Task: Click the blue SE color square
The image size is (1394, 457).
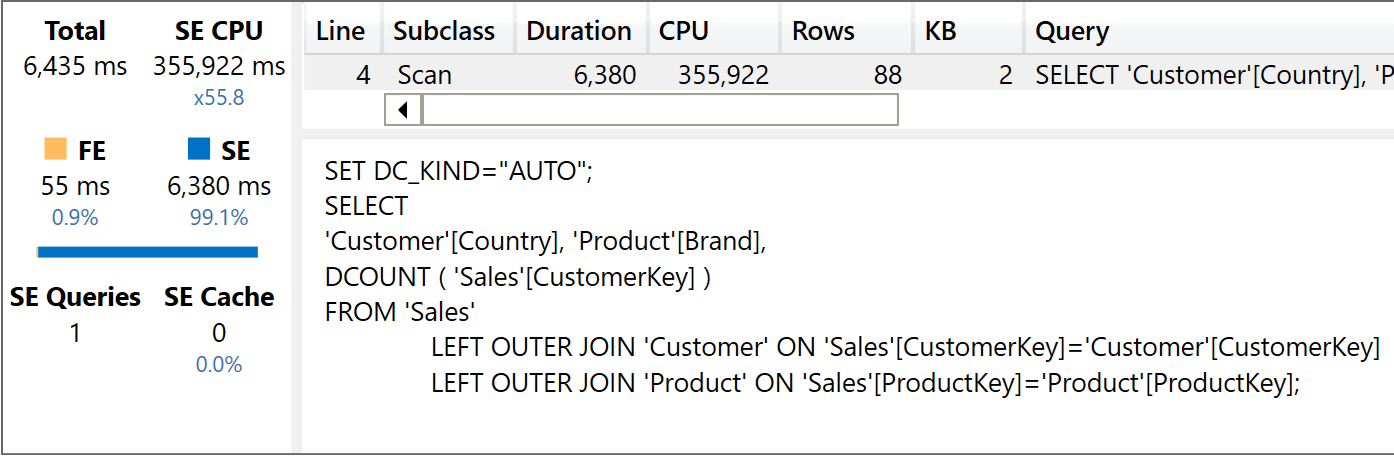Action: [x=199, y=150]
